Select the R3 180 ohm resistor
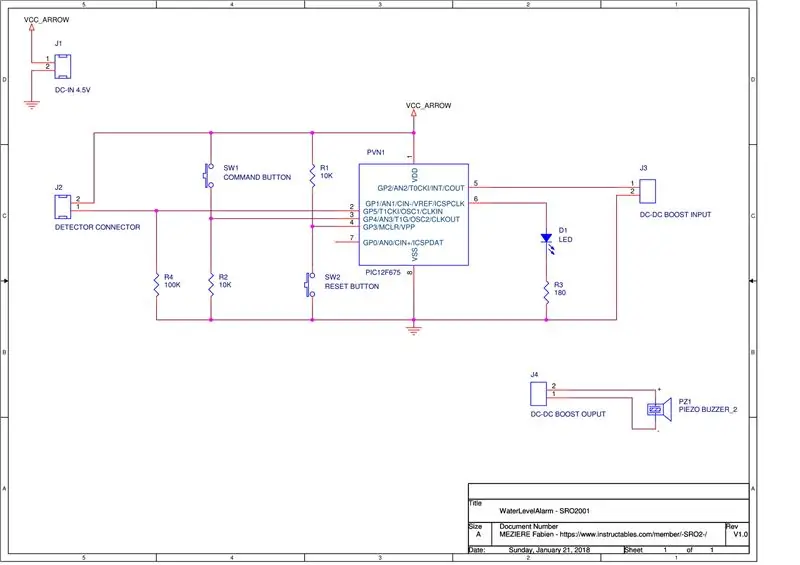Image resolution: width=800 pixels, height=565 pixels. (x=546, y=292)
